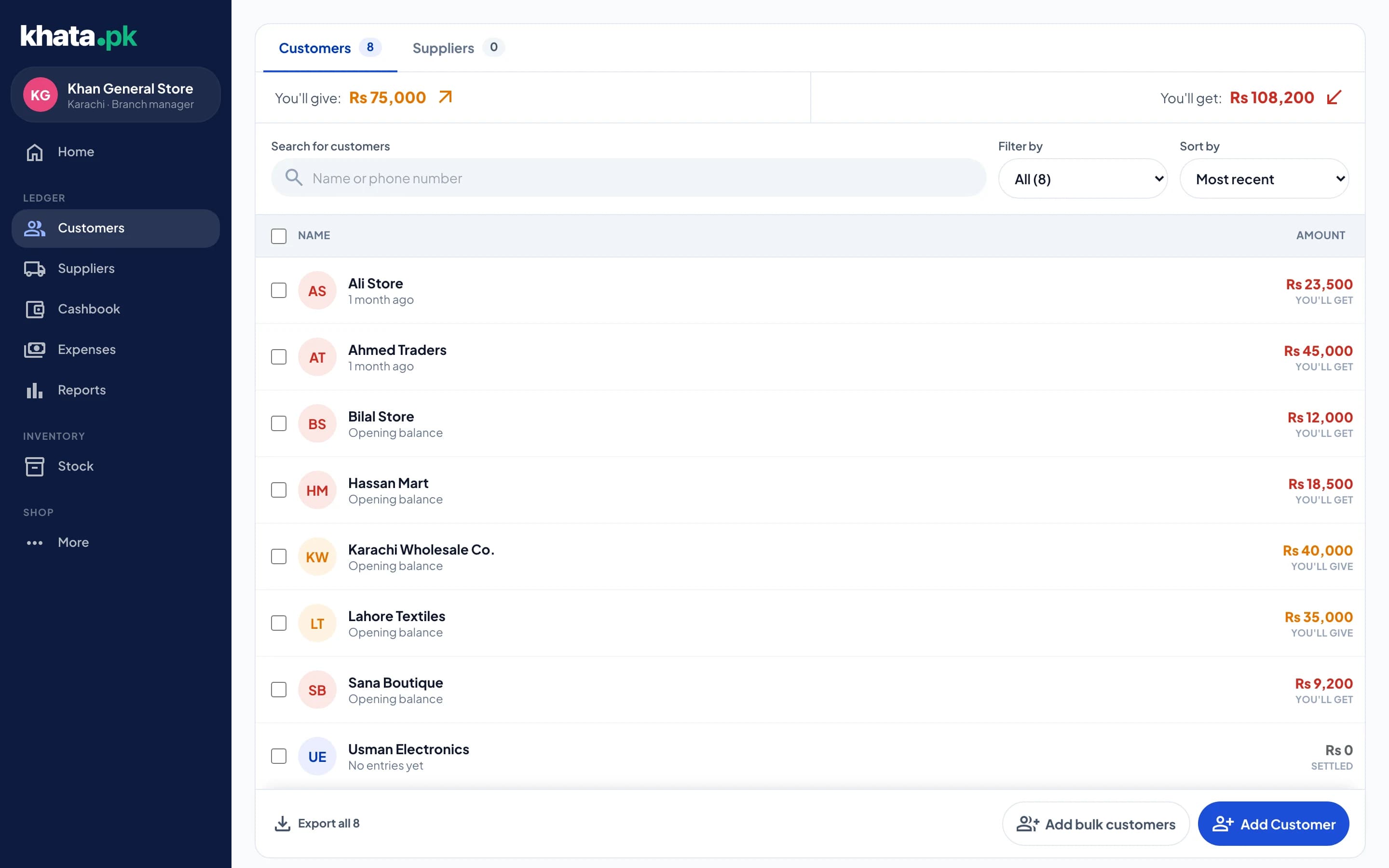The width and height of the screenshot is (1389, 868).
Task: Click the You'll give upward arrow icon
Action: (446, 97)
